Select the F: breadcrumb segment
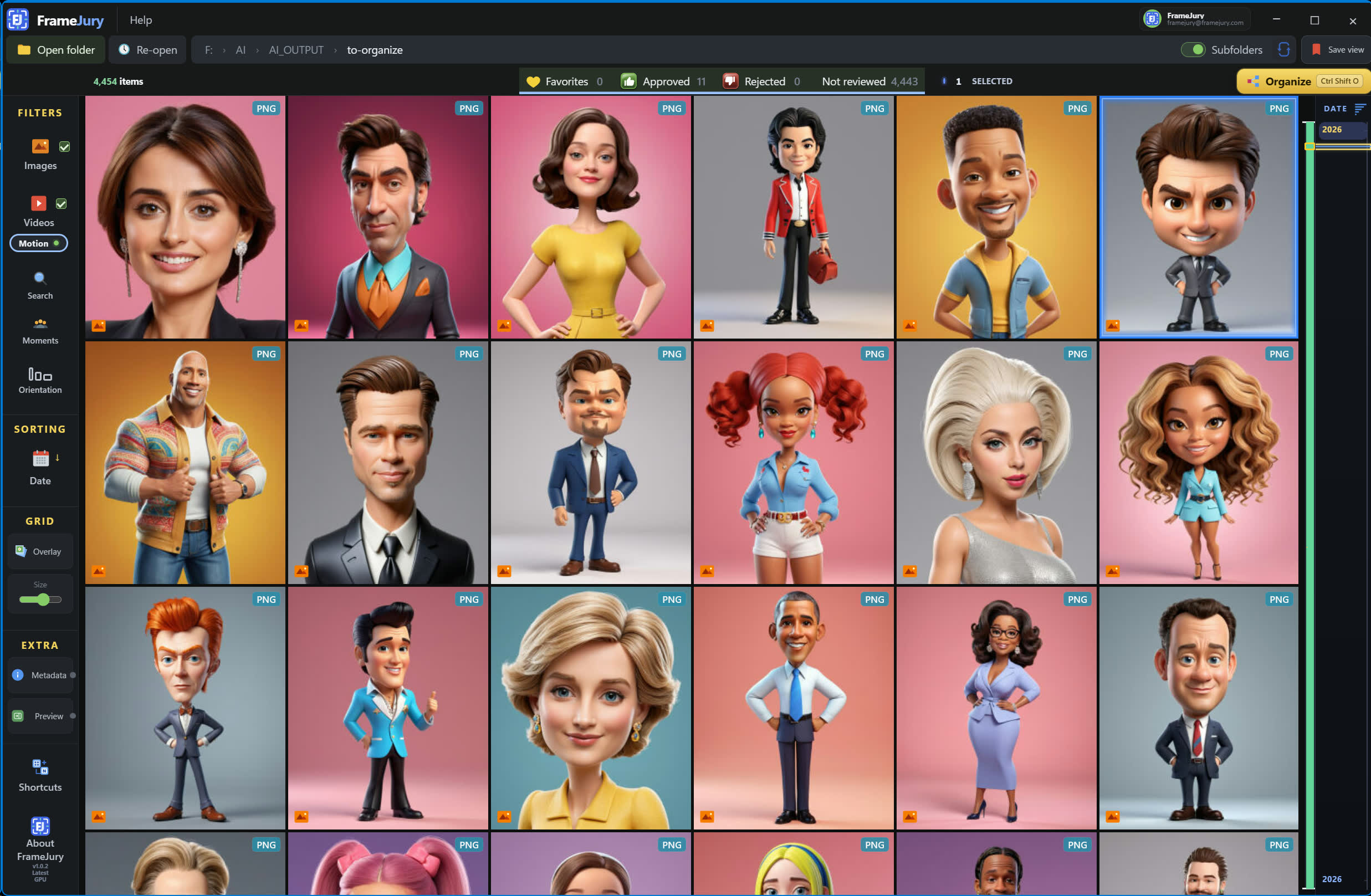 (208, 50)
